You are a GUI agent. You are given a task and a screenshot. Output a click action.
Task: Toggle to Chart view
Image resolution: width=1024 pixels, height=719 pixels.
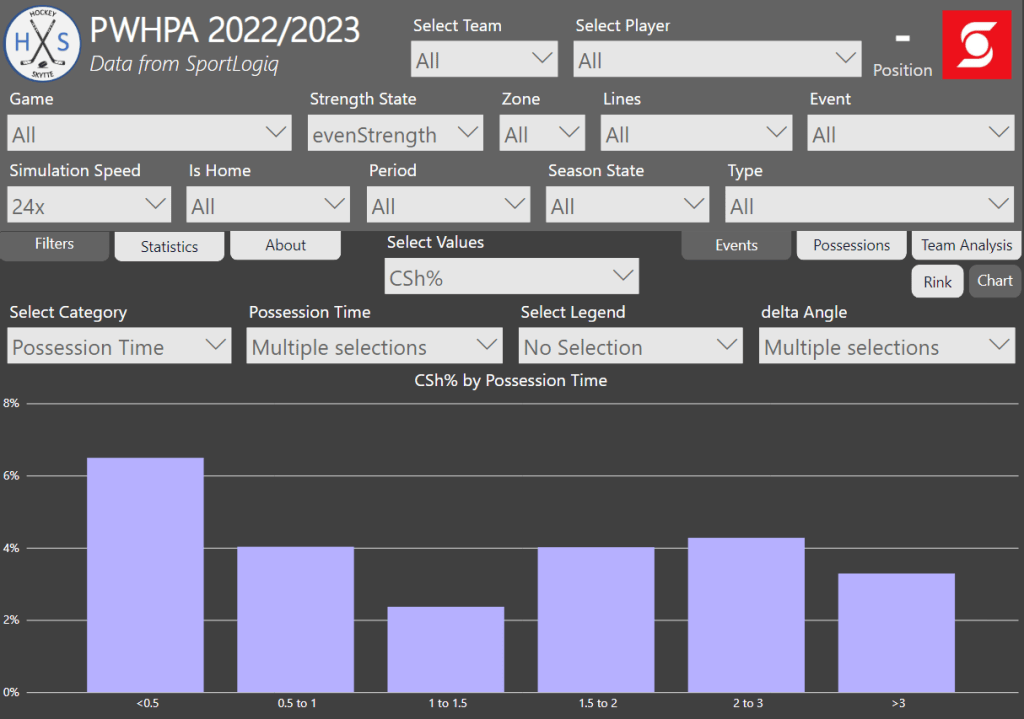pyautogui.click(x=995, y=281)
